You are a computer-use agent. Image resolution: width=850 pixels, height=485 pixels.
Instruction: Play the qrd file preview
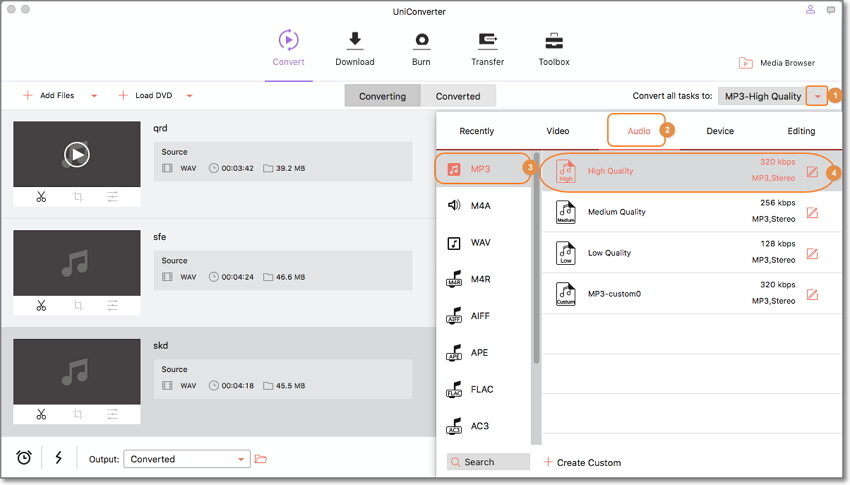point(77,154)
